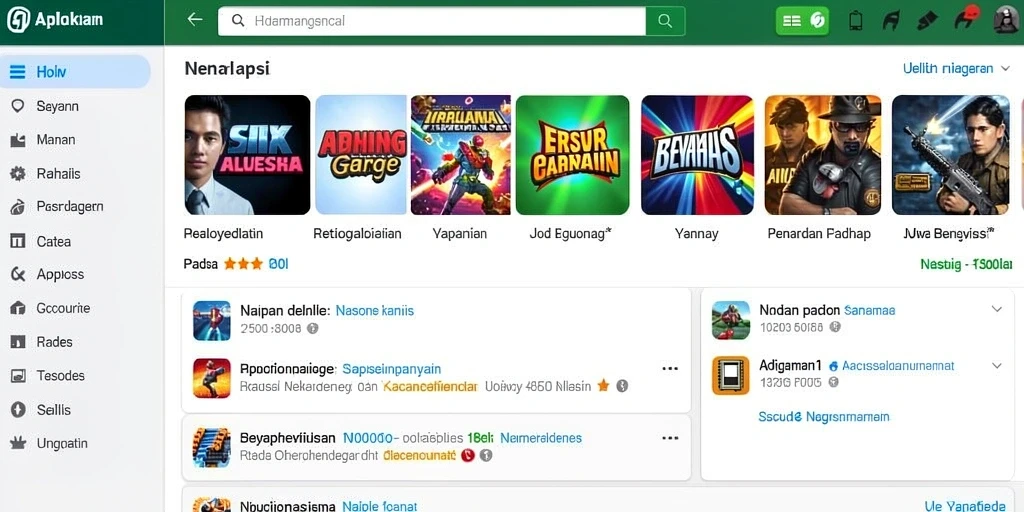Open the Beyapheviiusan app icon
This screenshot has width=1024, height=512.
[212, 447]
